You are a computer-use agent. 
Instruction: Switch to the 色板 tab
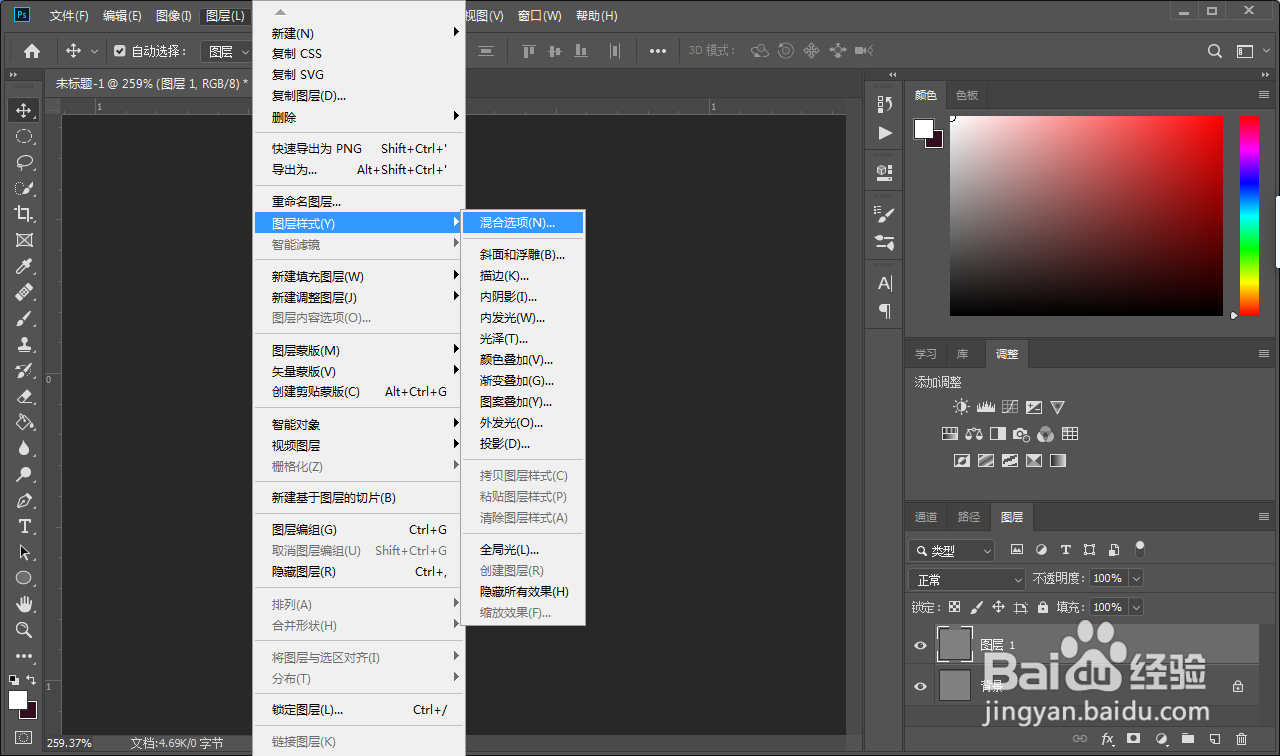click(x=967, y=95)
